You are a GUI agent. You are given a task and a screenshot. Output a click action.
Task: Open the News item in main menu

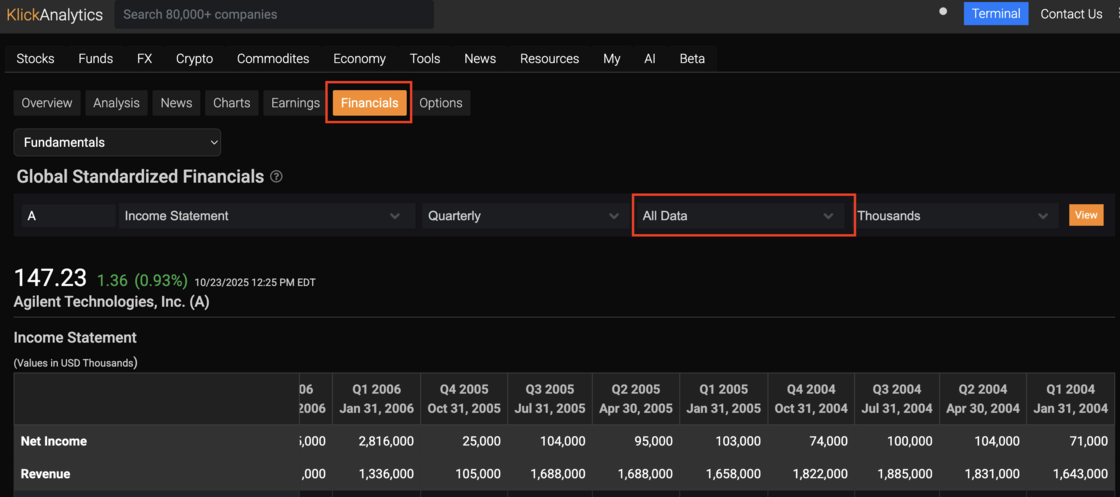(x=480, y=59)
